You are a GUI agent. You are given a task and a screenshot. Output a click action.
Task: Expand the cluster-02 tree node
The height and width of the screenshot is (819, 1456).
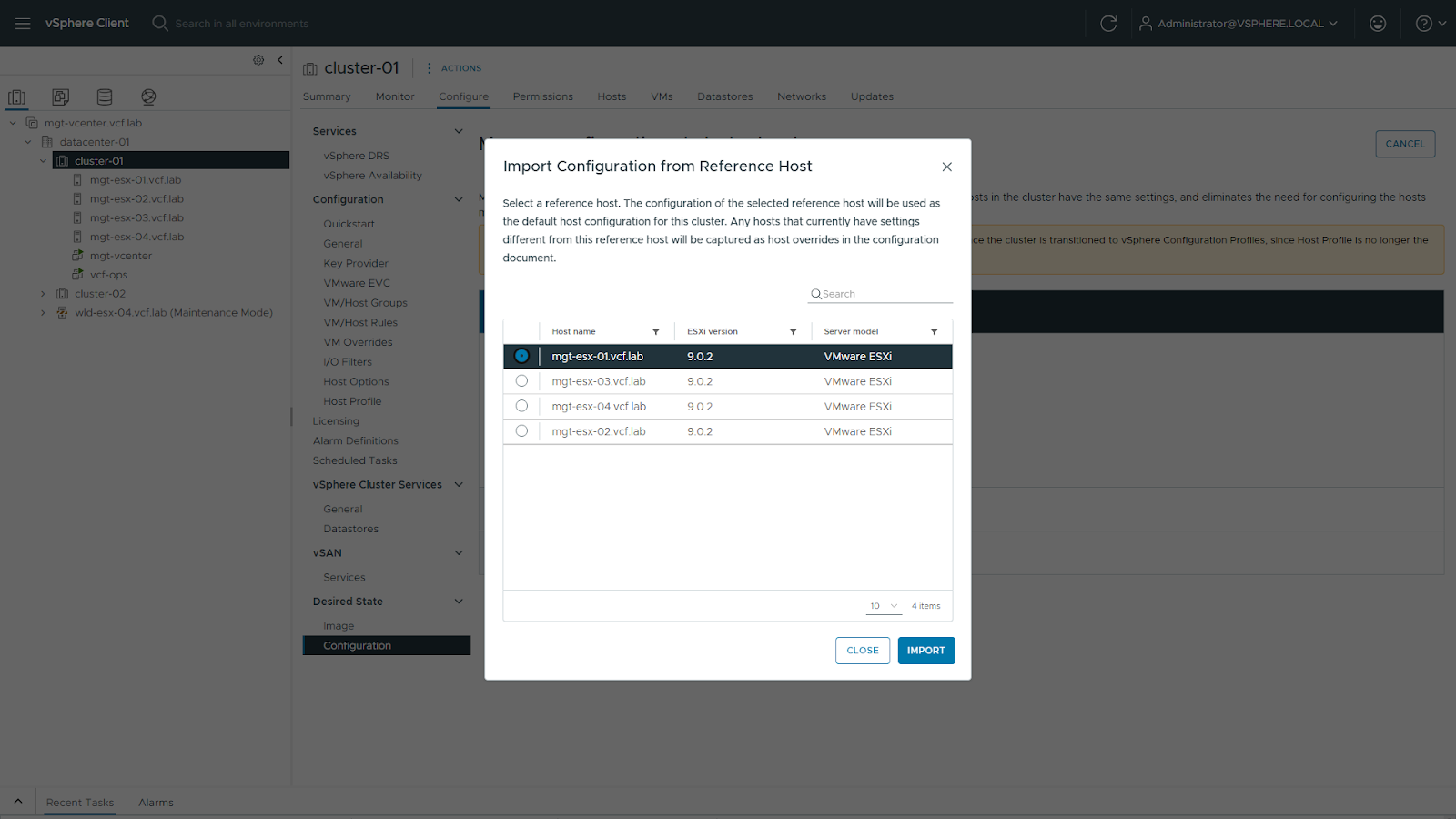tap(43, 294)
